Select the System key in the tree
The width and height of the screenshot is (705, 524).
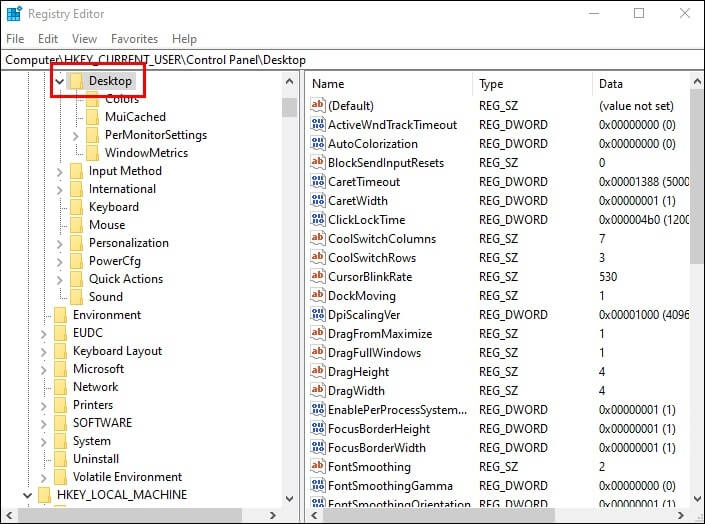[92, 441]
